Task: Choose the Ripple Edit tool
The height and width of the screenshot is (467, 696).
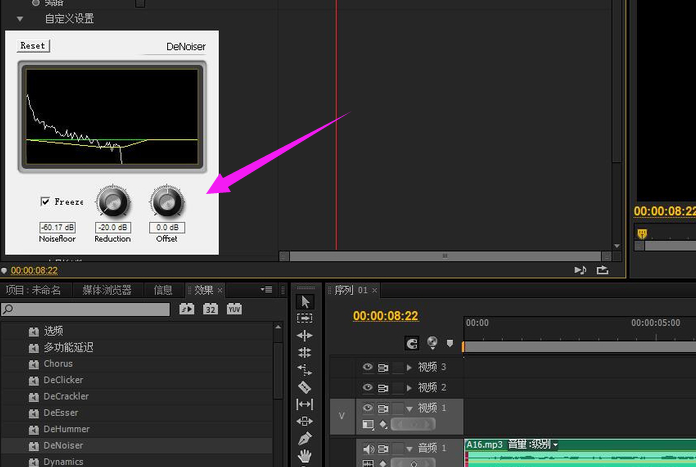Action: click(305, 336)
